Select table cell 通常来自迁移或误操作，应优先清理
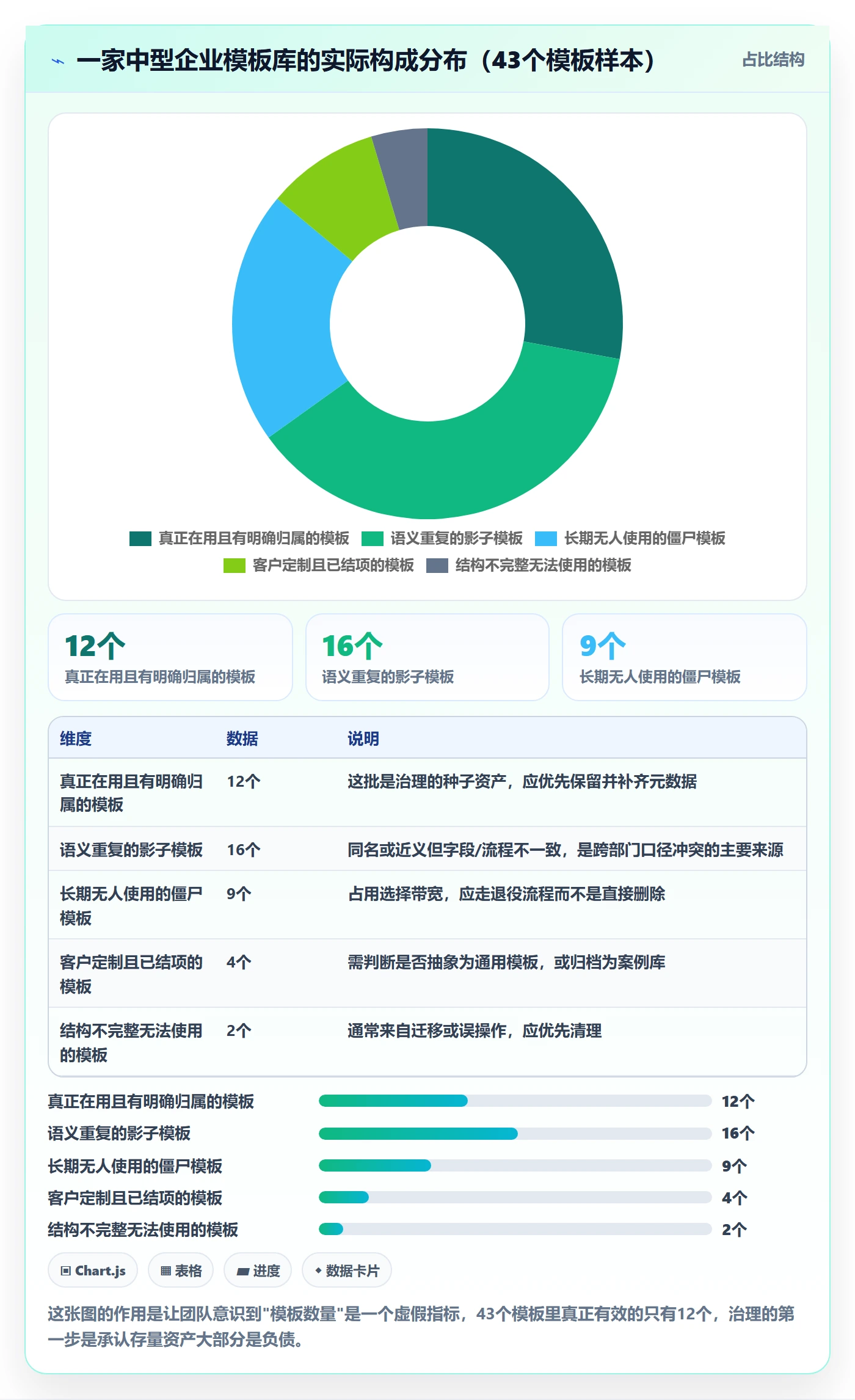 pos(475,1030)
